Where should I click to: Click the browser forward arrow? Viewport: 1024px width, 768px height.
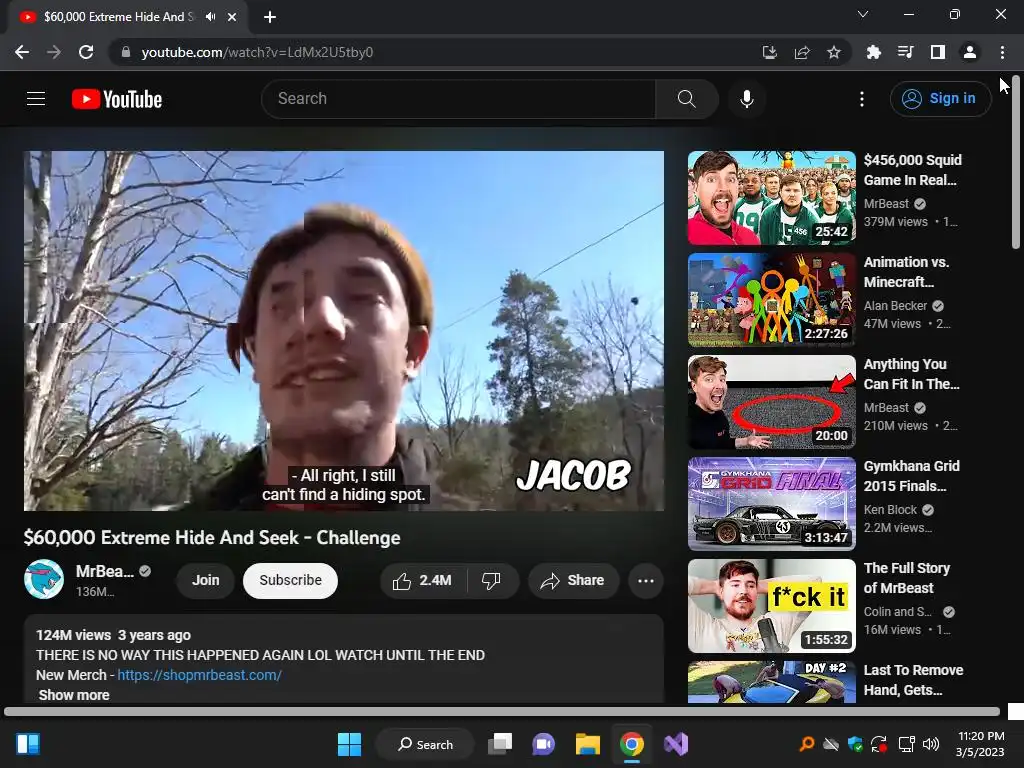[54, 52]
